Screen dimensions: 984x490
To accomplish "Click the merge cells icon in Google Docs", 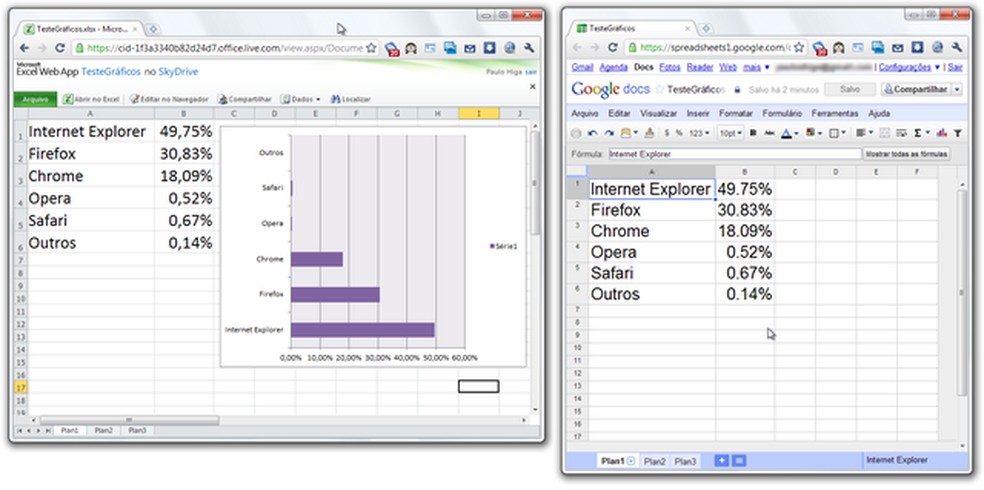I will tap(885, 133).
